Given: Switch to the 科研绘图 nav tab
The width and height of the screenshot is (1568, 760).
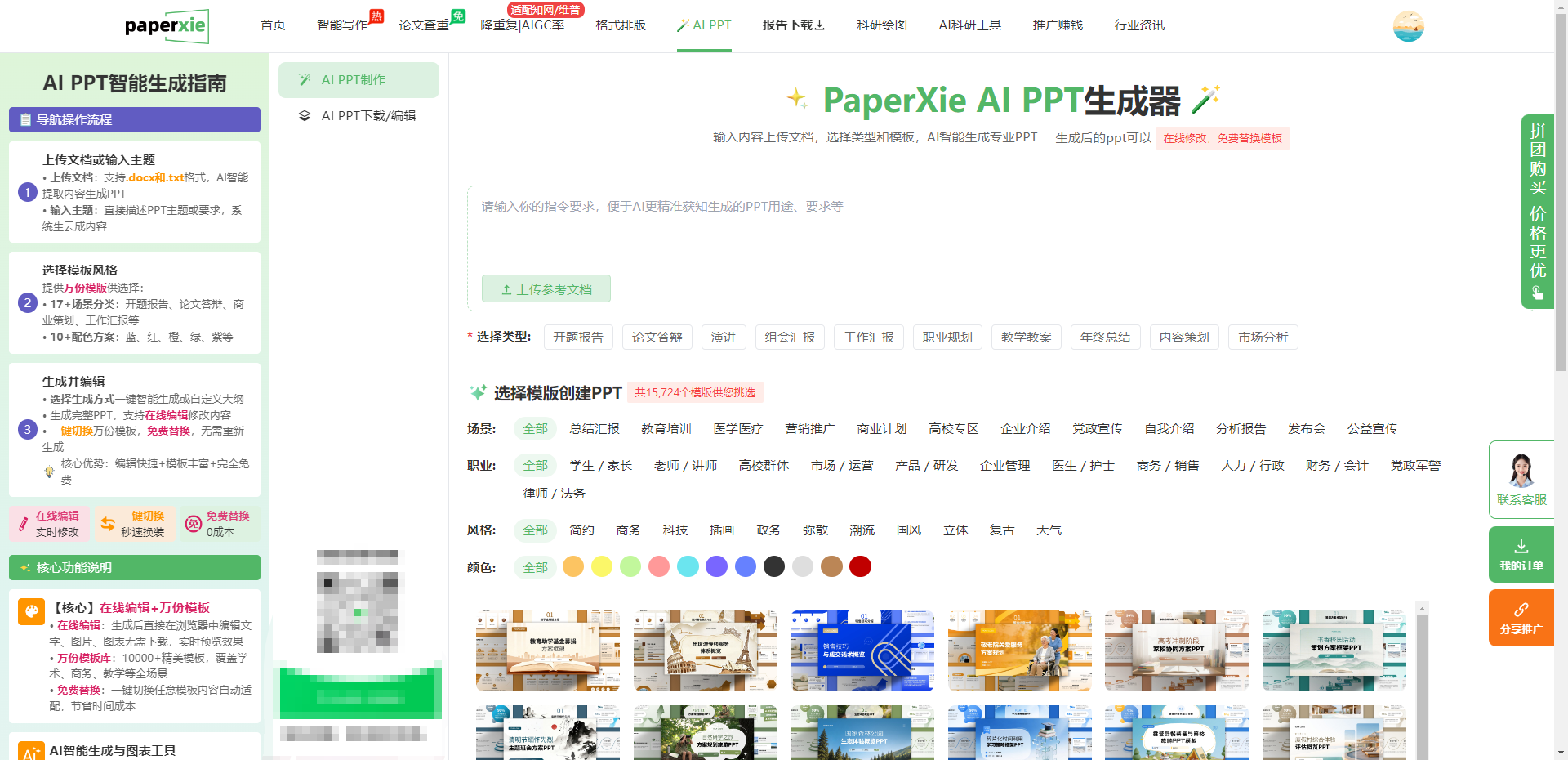Looking at the screenshot, I should (x=881, y=25).
